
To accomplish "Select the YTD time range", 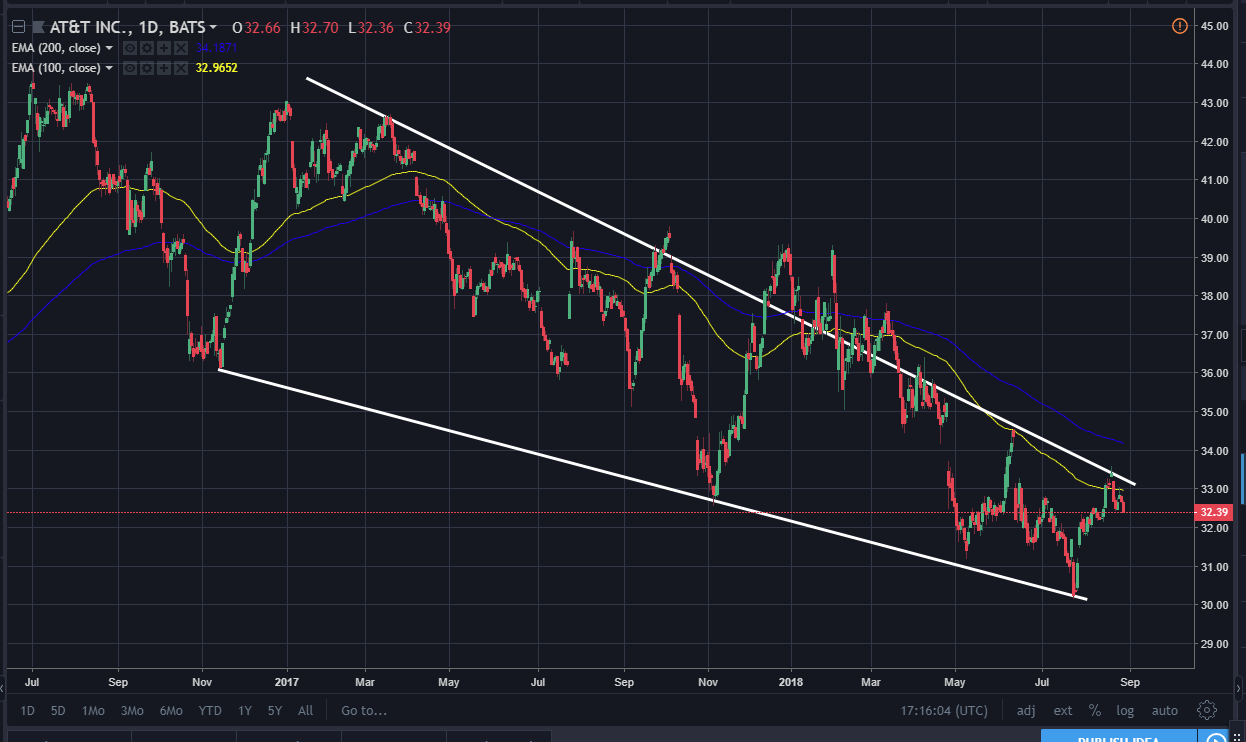I will click(210, 711).
